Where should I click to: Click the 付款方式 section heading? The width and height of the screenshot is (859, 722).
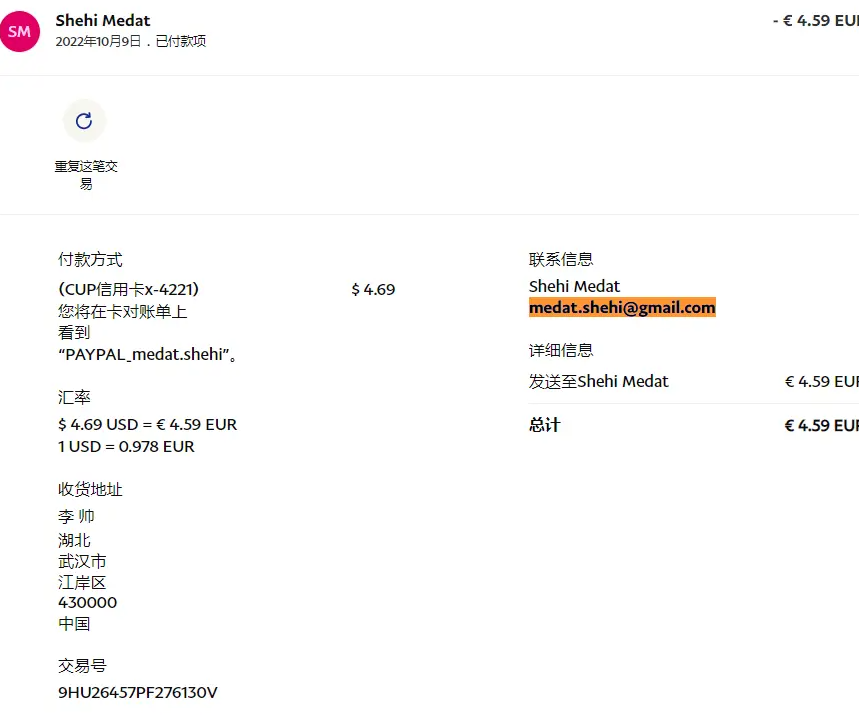click(90, 260)
